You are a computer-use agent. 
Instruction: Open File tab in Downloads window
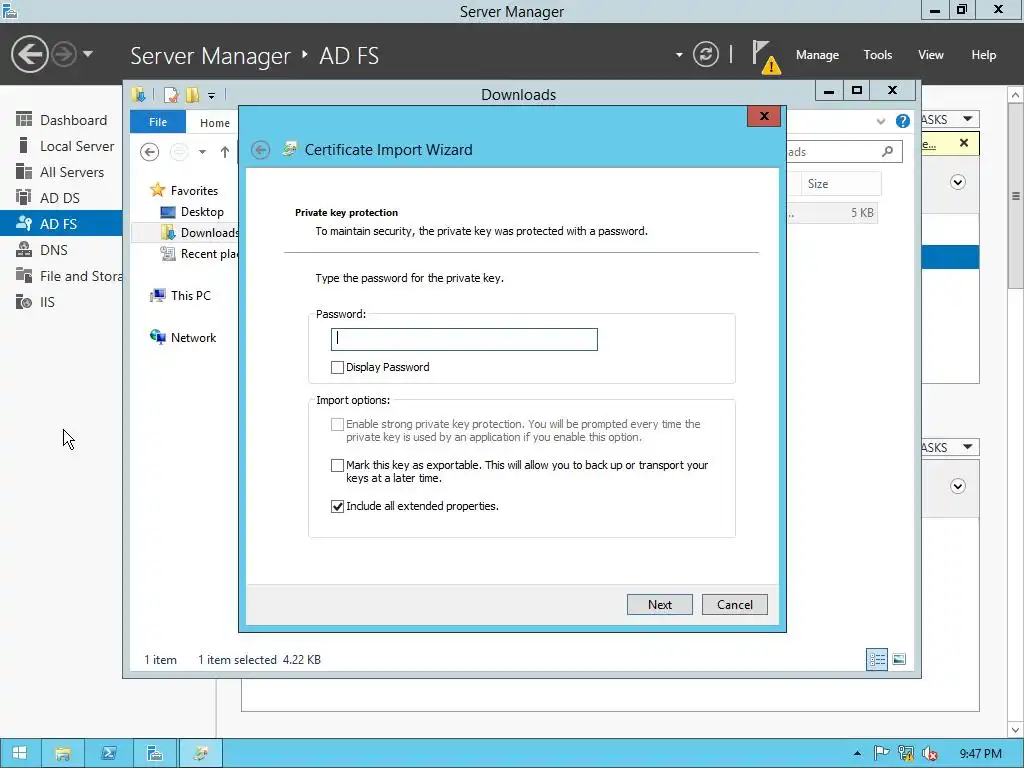[x=157, y=122]
